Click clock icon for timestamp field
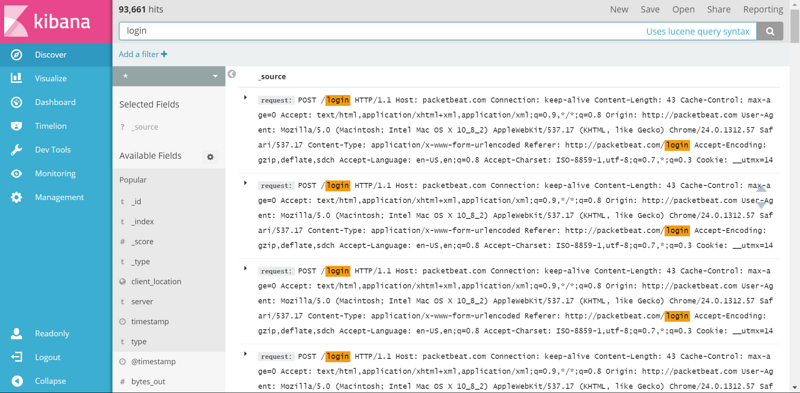This screenshot has width=800, height=393. click(122, 322)
